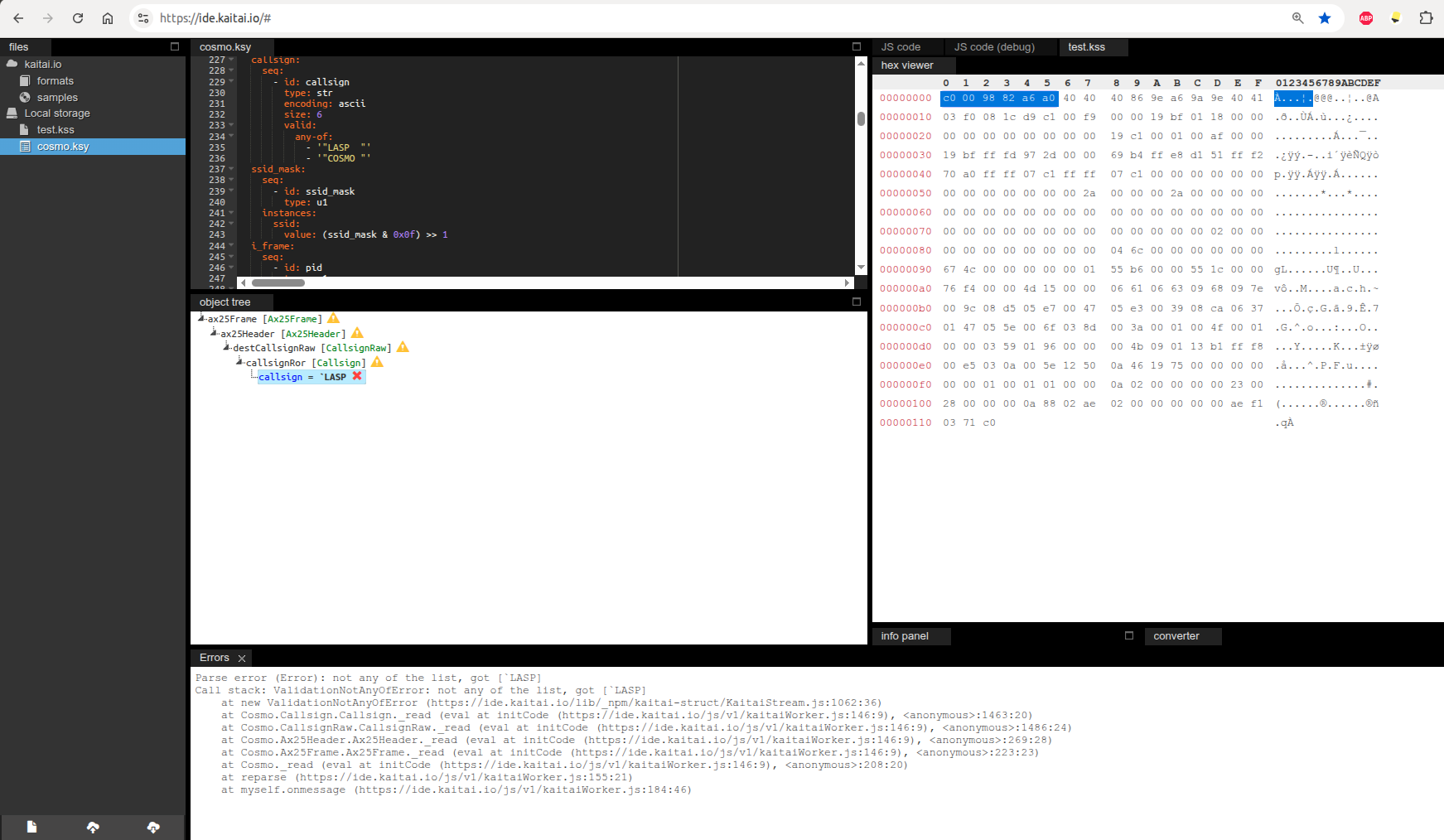Viewport: 1444px width, 840px height.
Task: Click the cloud download icon
Action: pyautogui.click(x=153, y=827)
